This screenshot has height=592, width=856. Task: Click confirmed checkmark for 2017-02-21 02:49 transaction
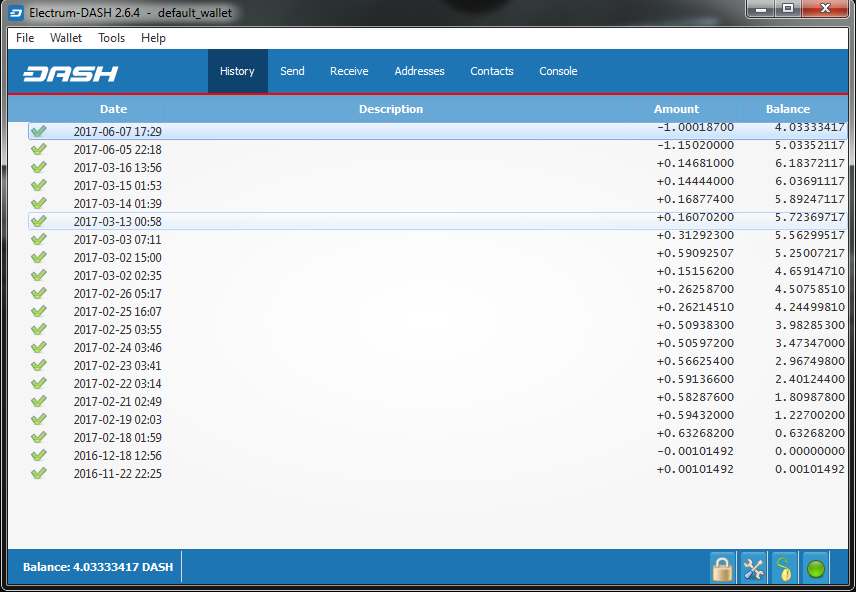coord(39,401)
